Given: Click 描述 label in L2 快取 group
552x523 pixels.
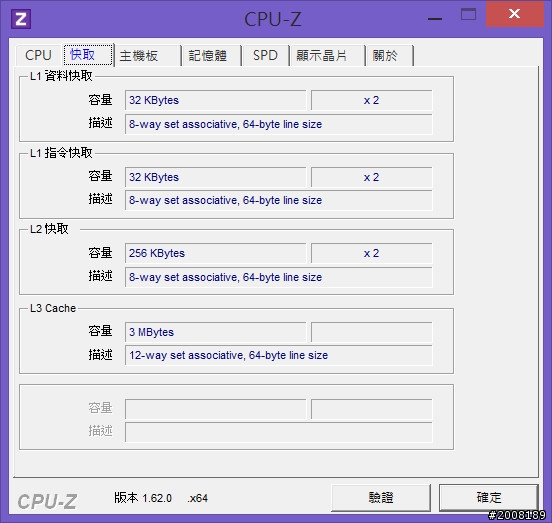Looking at the screenshot, I should (x=100, y=276).
